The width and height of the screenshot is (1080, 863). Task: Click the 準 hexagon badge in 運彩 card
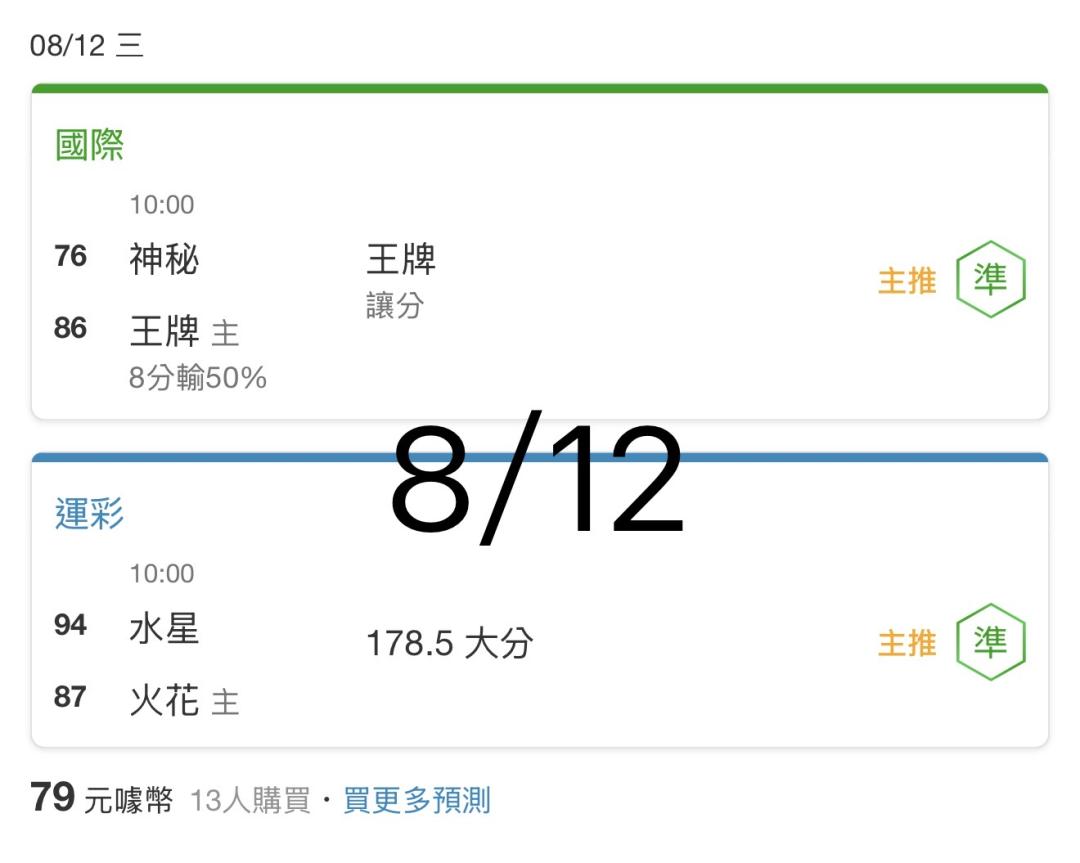pos(990,642)
